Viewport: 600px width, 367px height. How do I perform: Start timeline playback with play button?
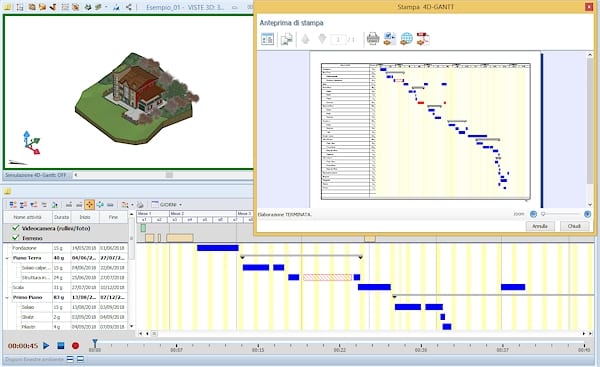(46, 346)
